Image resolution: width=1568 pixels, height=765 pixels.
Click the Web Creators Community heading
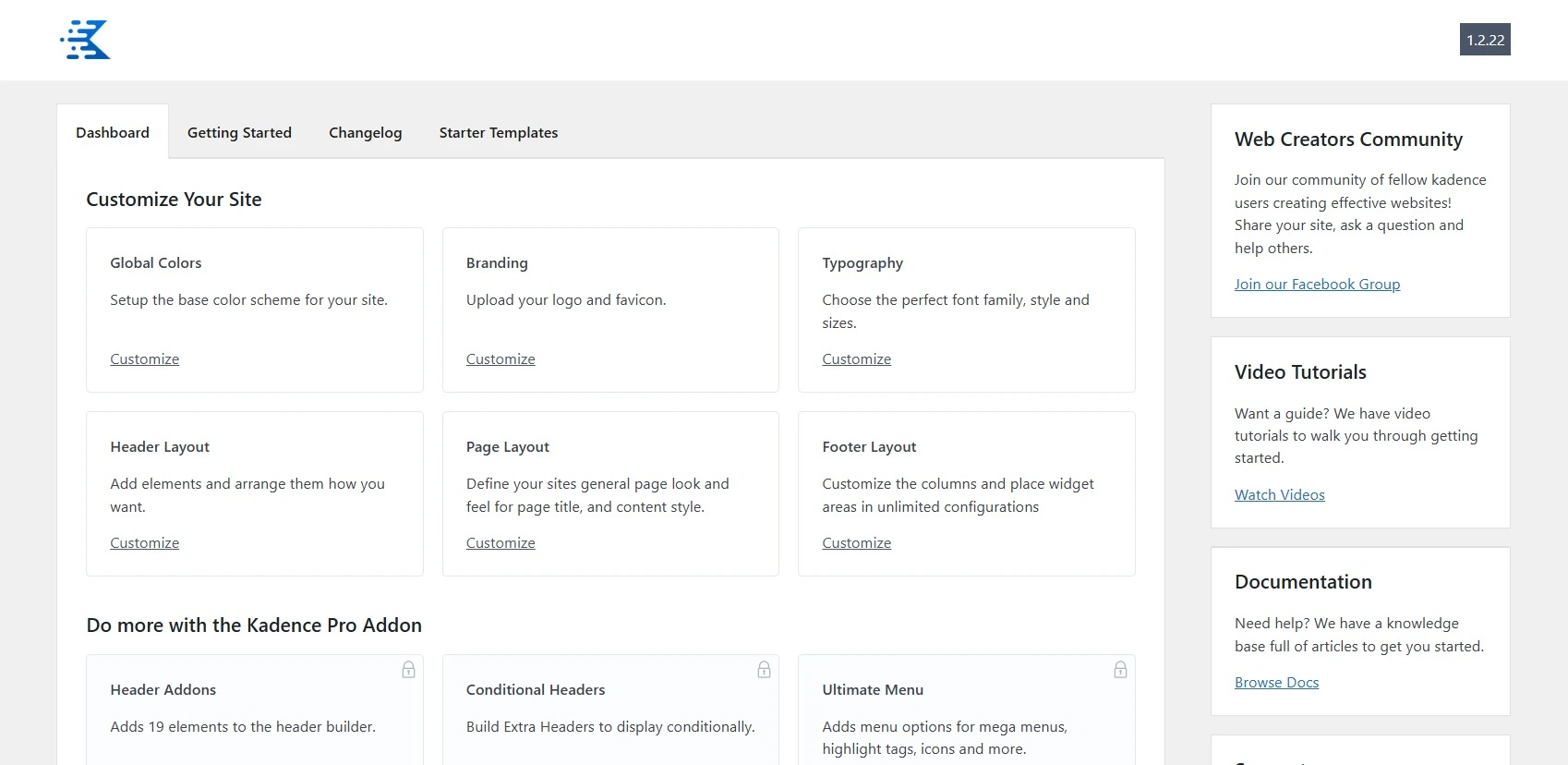(x=1348, y=140)
